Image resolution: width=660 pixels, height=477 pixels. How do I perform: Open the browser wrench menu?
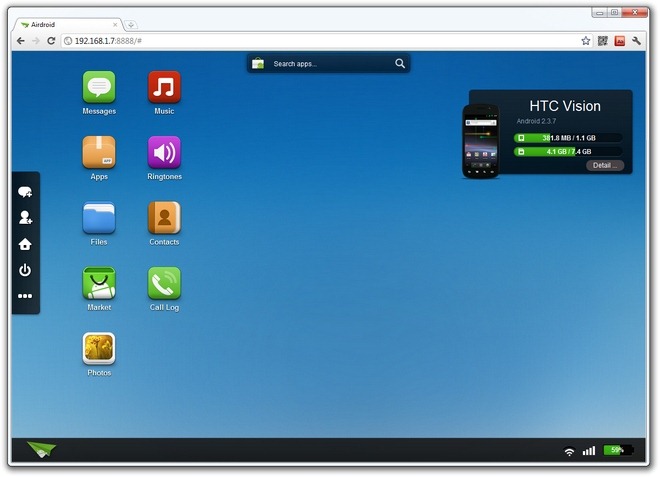pyautogui.click(x=636, y=41)
